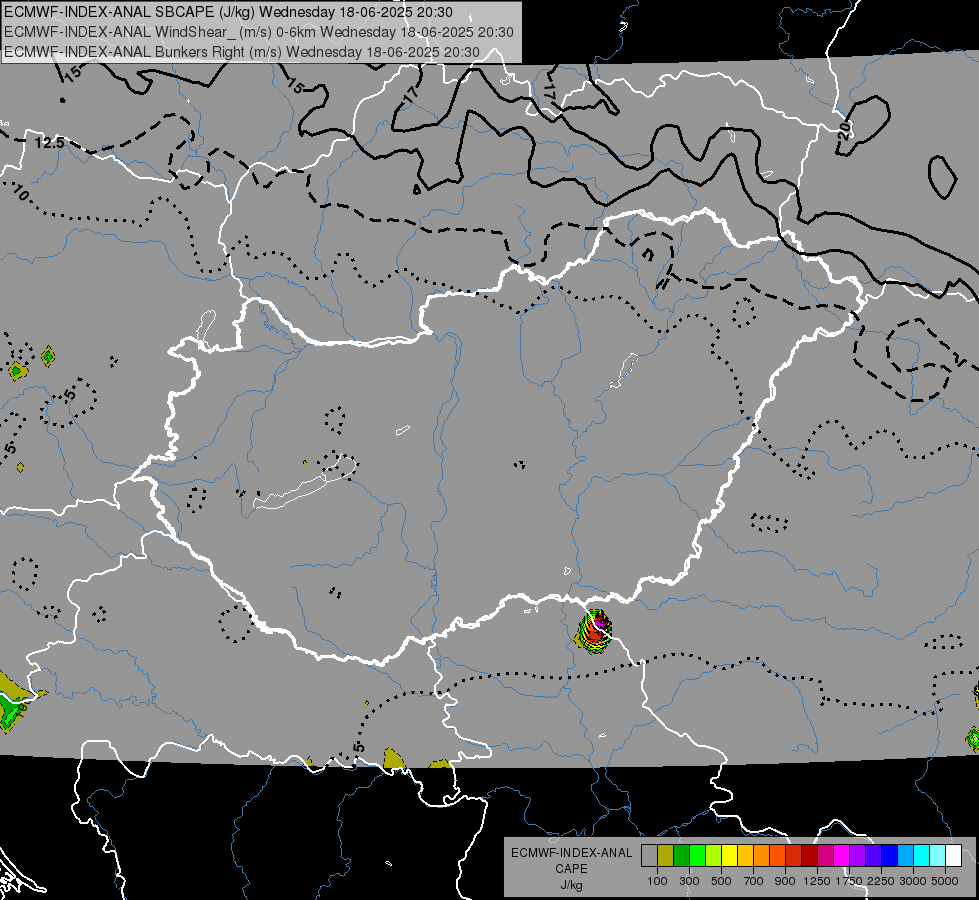Pick the sky blue swatch before 3000
The height and width of the screenshot is (900, 979).
[905, 856]
